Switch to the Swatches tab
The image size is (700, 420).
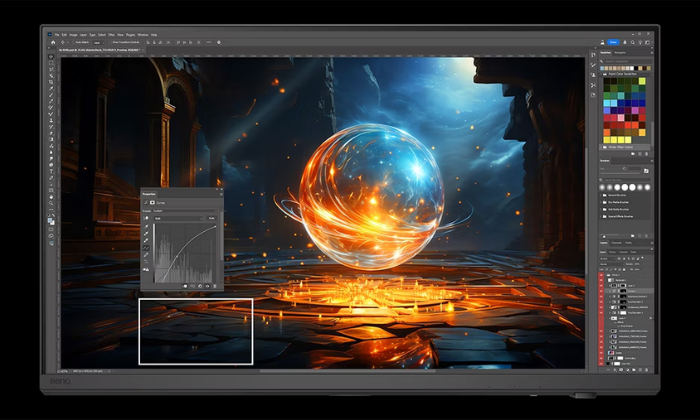pyautogui.click(x=606, y=53)
